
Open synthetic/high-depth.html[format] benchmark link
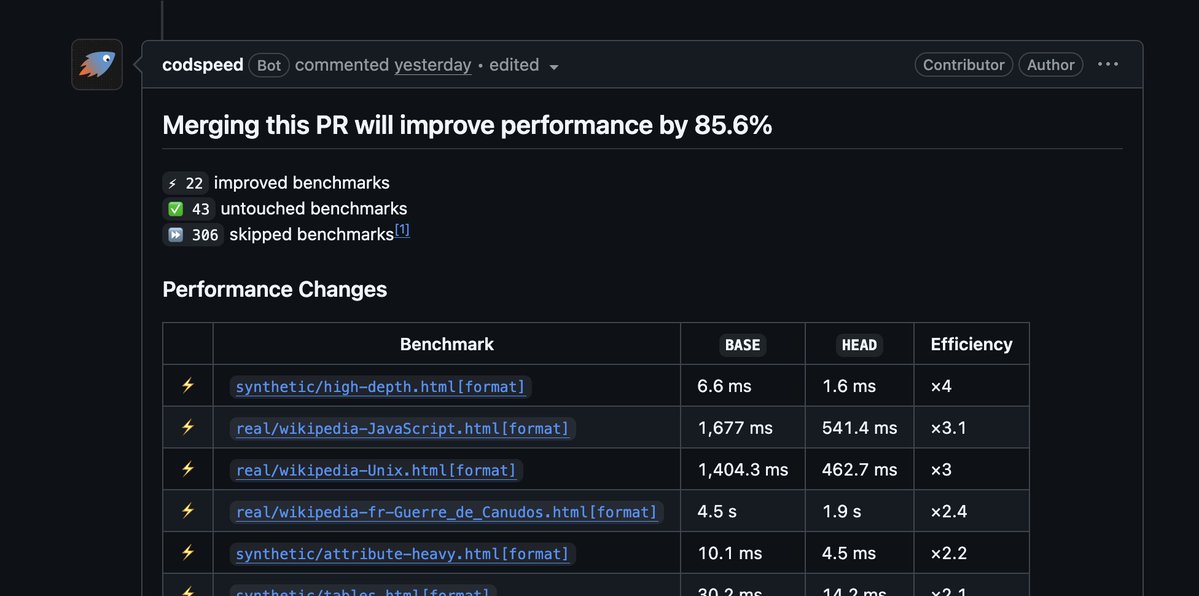coord(381,386)
